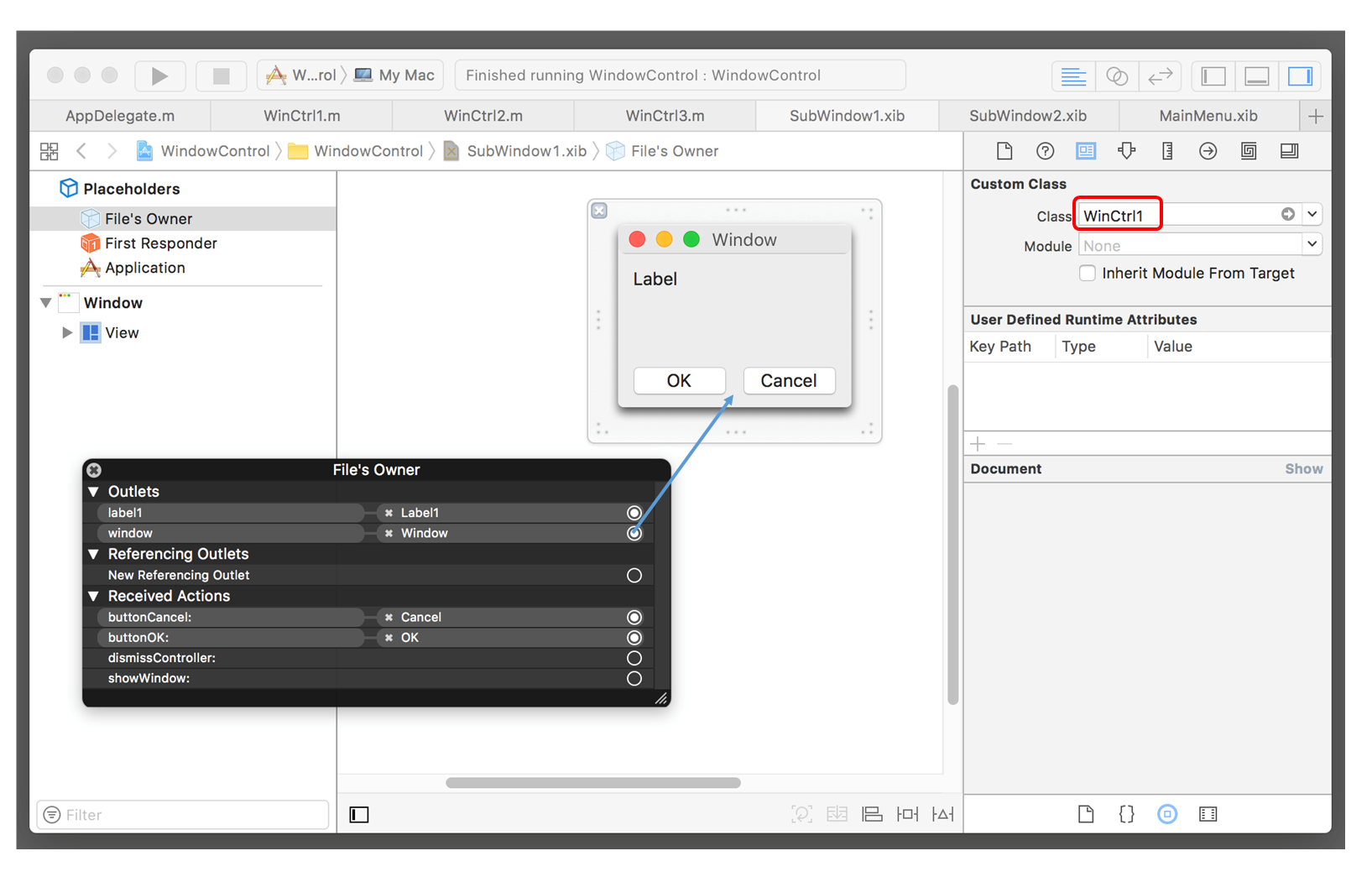The image size is (1372, 877).
Task: Show the Quick Help inspector
Action: coord(1045,151)
